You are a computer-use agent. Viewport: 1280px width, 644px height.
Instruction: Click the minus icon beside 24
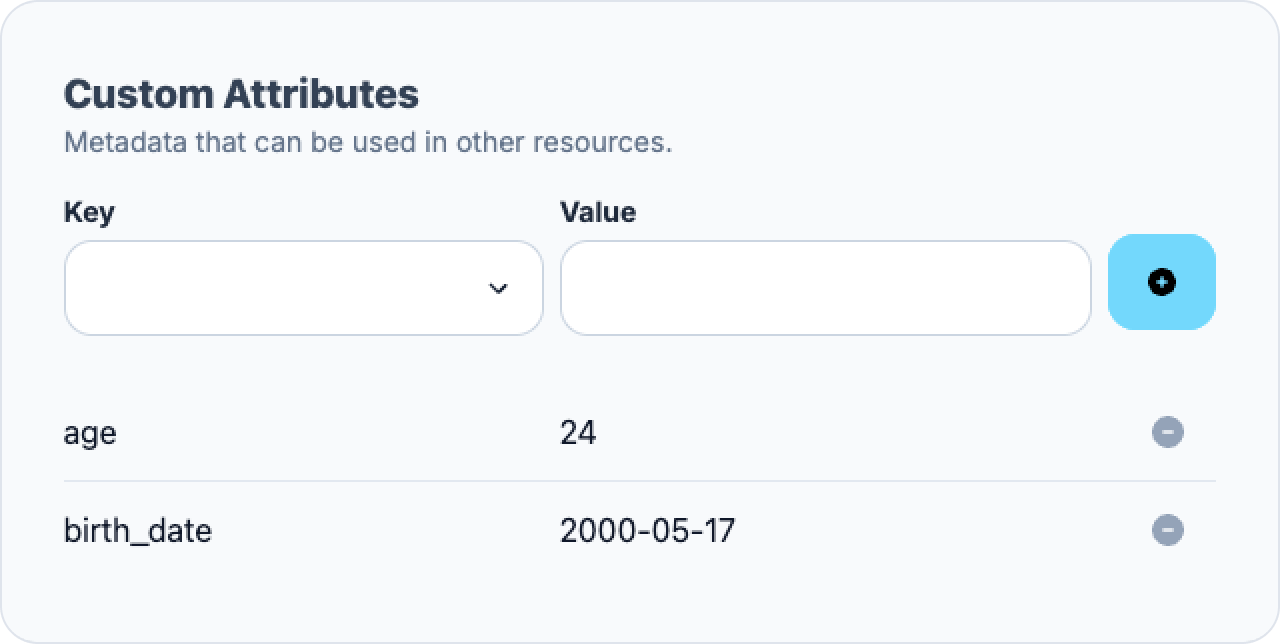pyautogui.click(x=1168, y=433)
